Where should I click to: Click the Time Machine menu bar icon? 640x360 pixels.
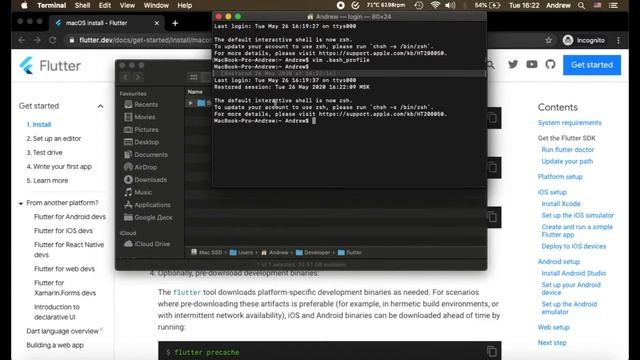(418, 5)
